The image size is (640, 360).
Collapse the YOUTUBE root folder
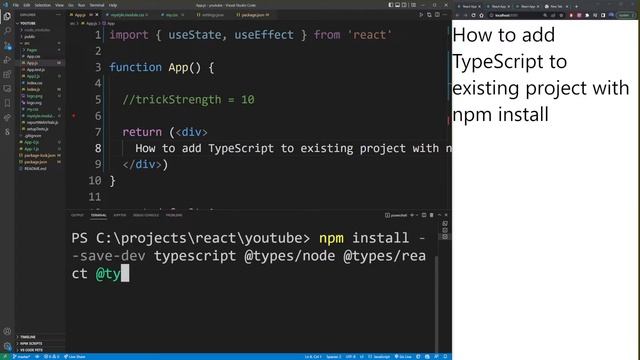[40, 23]
